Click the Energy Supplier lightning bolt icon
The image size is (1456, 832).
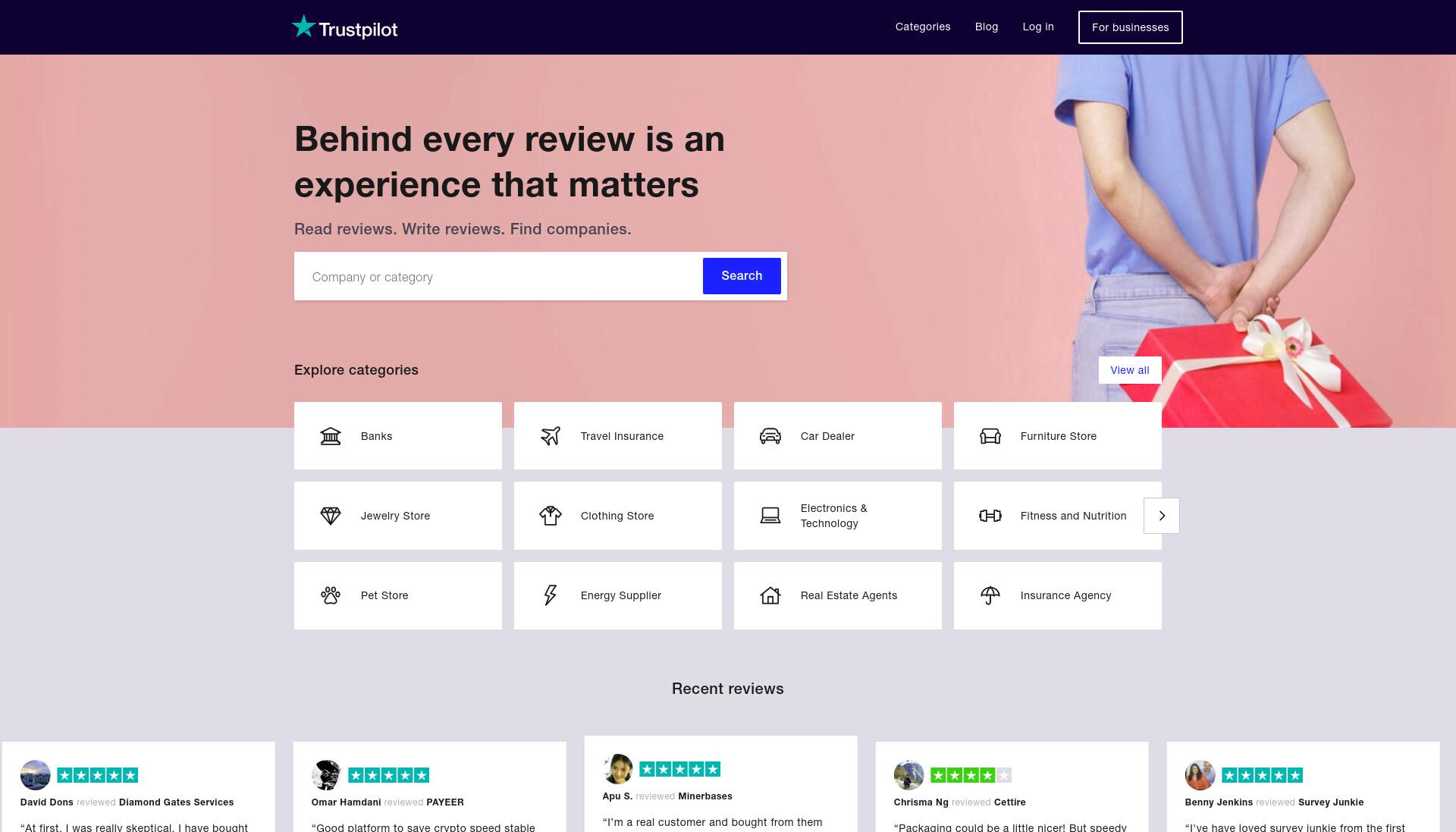tap(551, 595)
